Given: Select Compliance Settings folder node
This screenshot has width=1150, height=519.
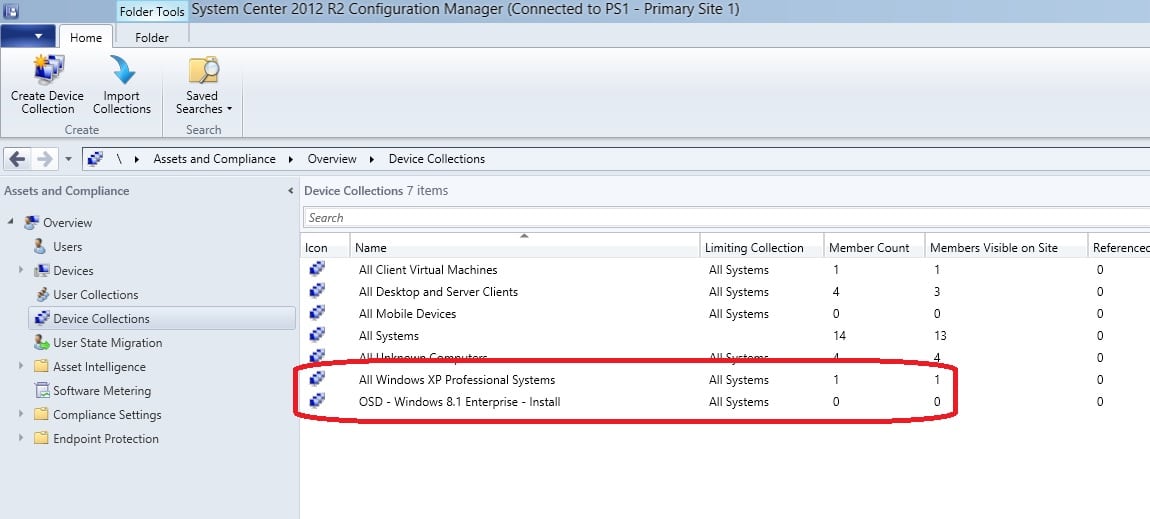Looking at the screenshot, I should point(107,415).
